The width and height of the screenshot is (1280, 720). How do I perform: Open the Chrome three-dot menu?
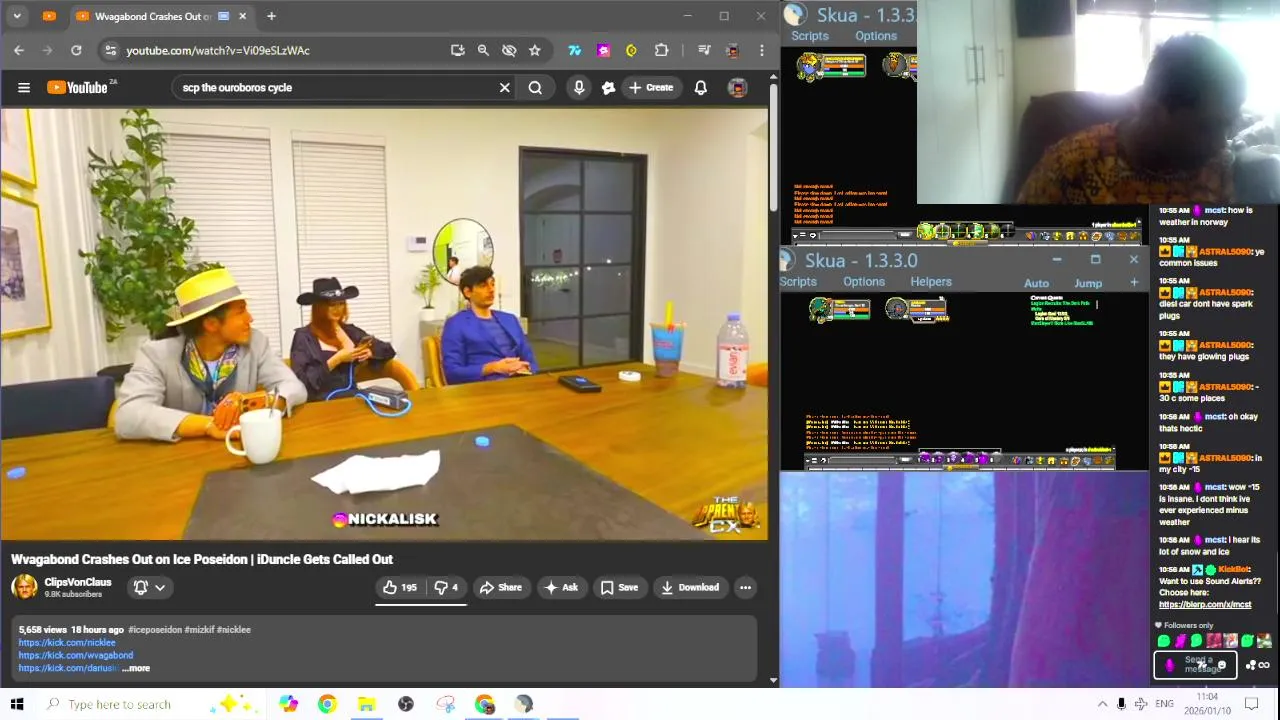tap(762, 50)
